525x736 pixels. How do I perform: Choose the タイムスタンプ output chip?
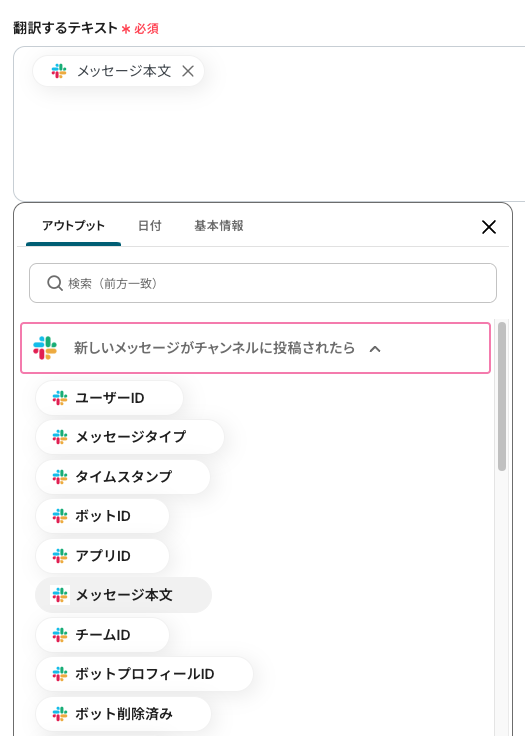click(x=123, y=477)
